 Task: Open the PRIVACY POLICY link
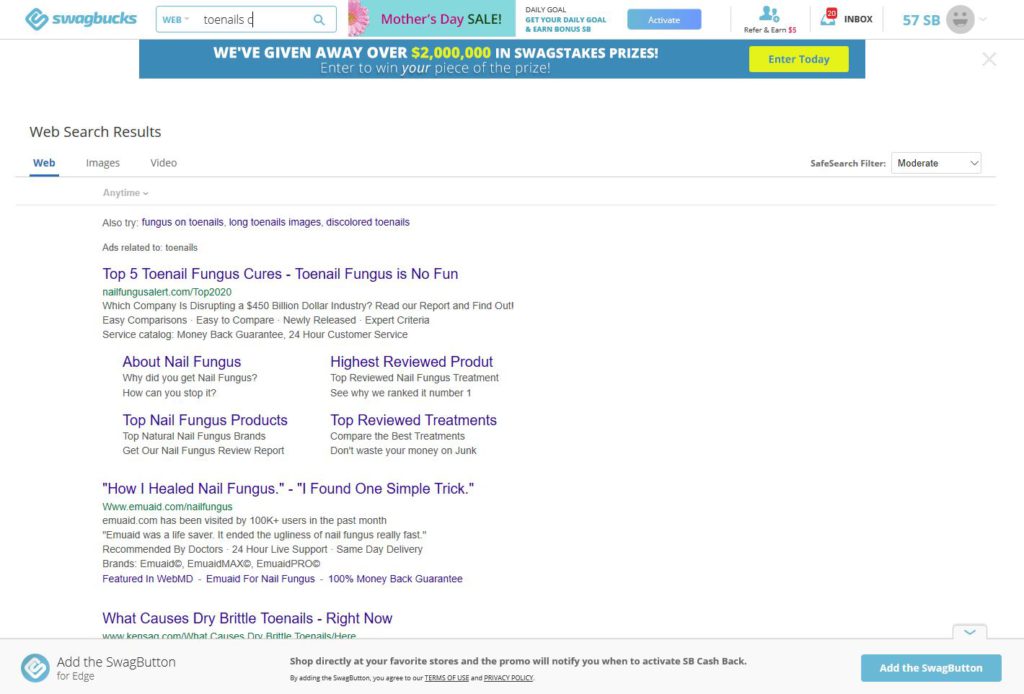[x=508, y=678]
